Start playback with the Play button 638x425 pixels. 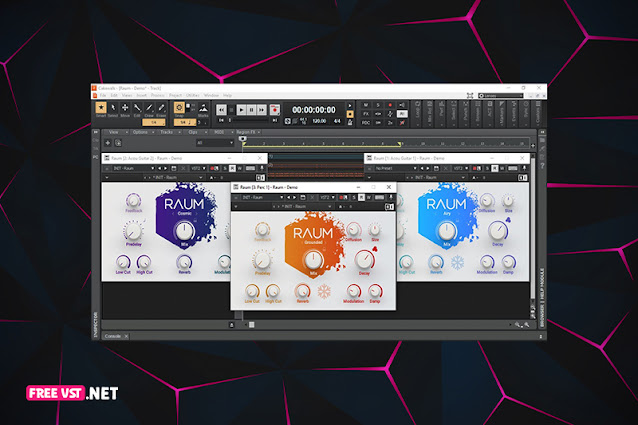[241, 110]
